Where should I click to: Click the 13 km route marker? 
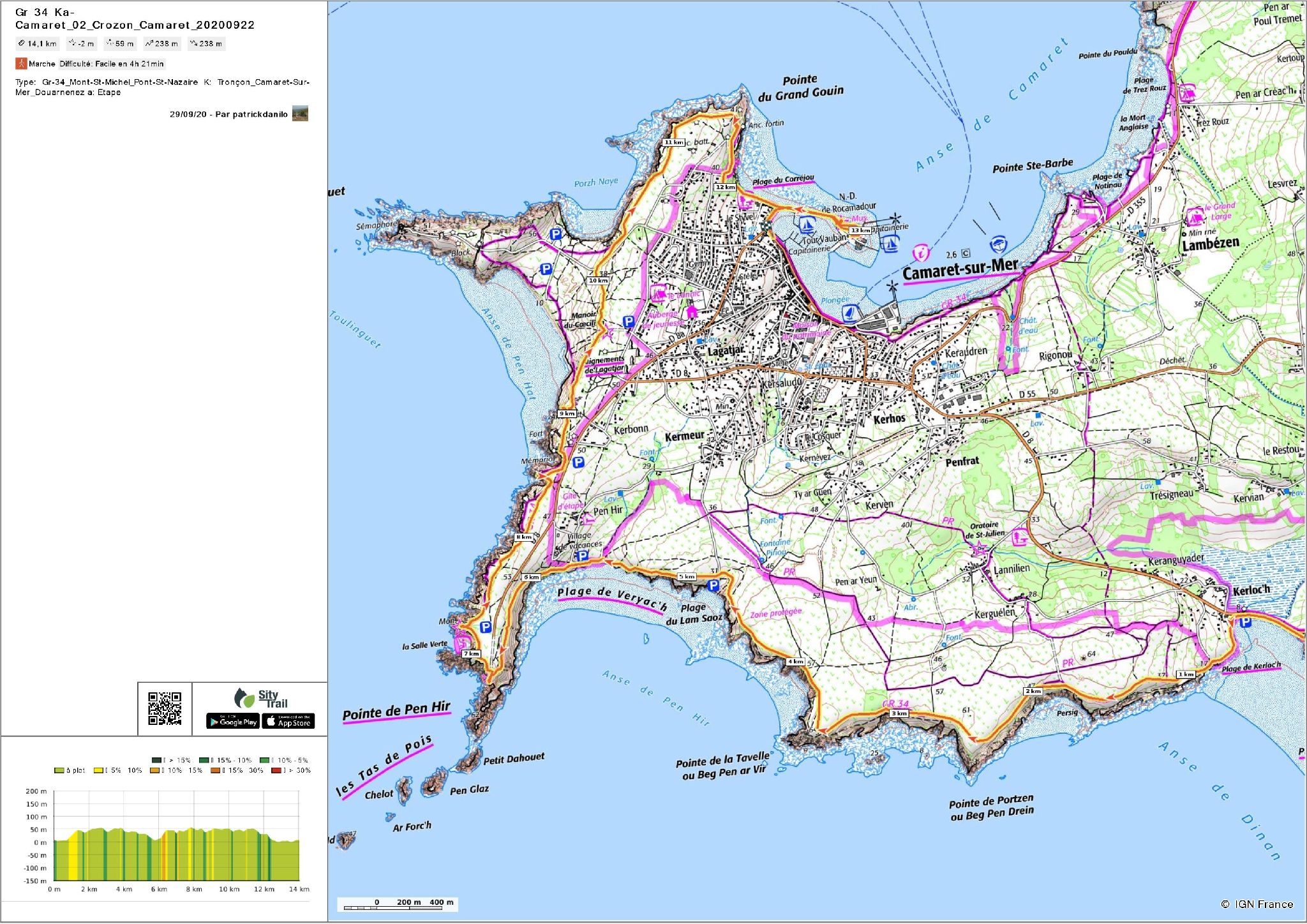860,230
